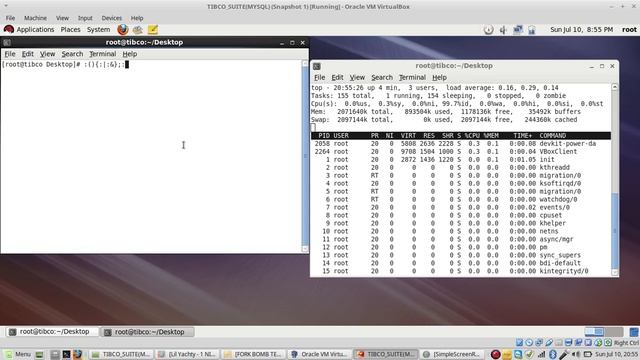This screenshot has height=360, width=640.
Task: Switch to Oracle VM Virtu... taskbar entry
Action: (320, 354)
